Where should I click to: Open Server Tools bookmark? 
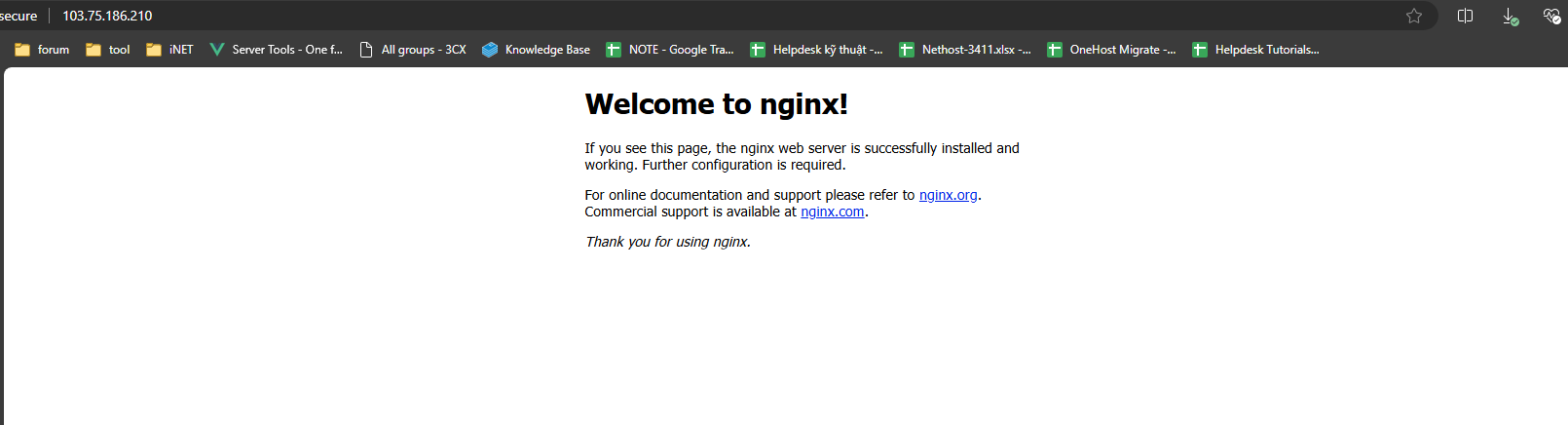point(277,50)
